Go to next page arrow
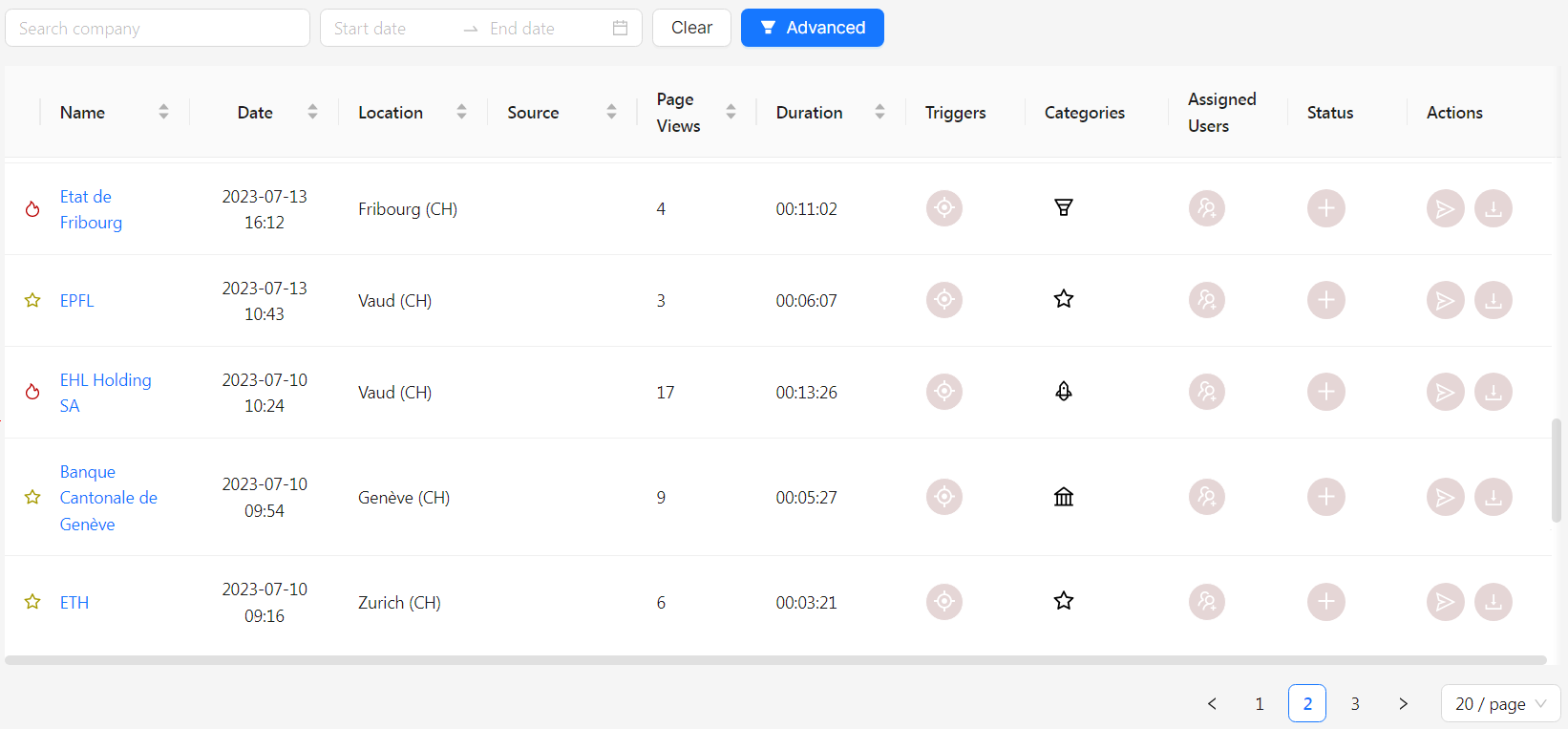 point(1403,703)
